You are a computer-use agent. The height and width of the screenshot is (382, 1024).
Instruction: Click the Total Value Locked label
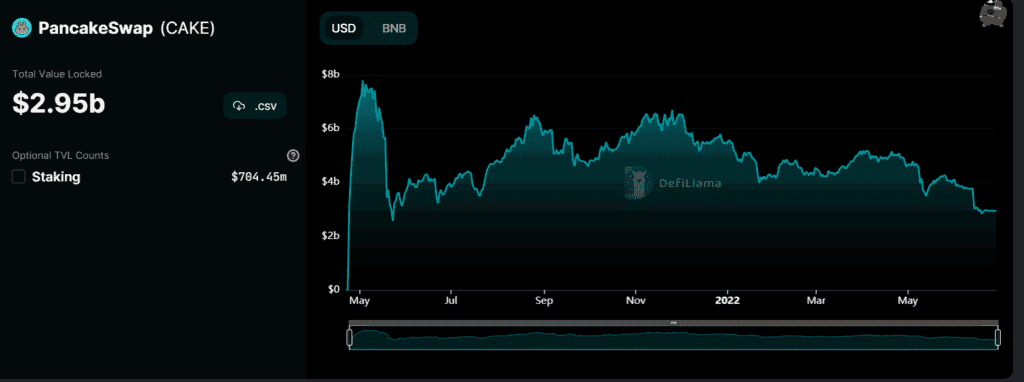click(57, 74)
